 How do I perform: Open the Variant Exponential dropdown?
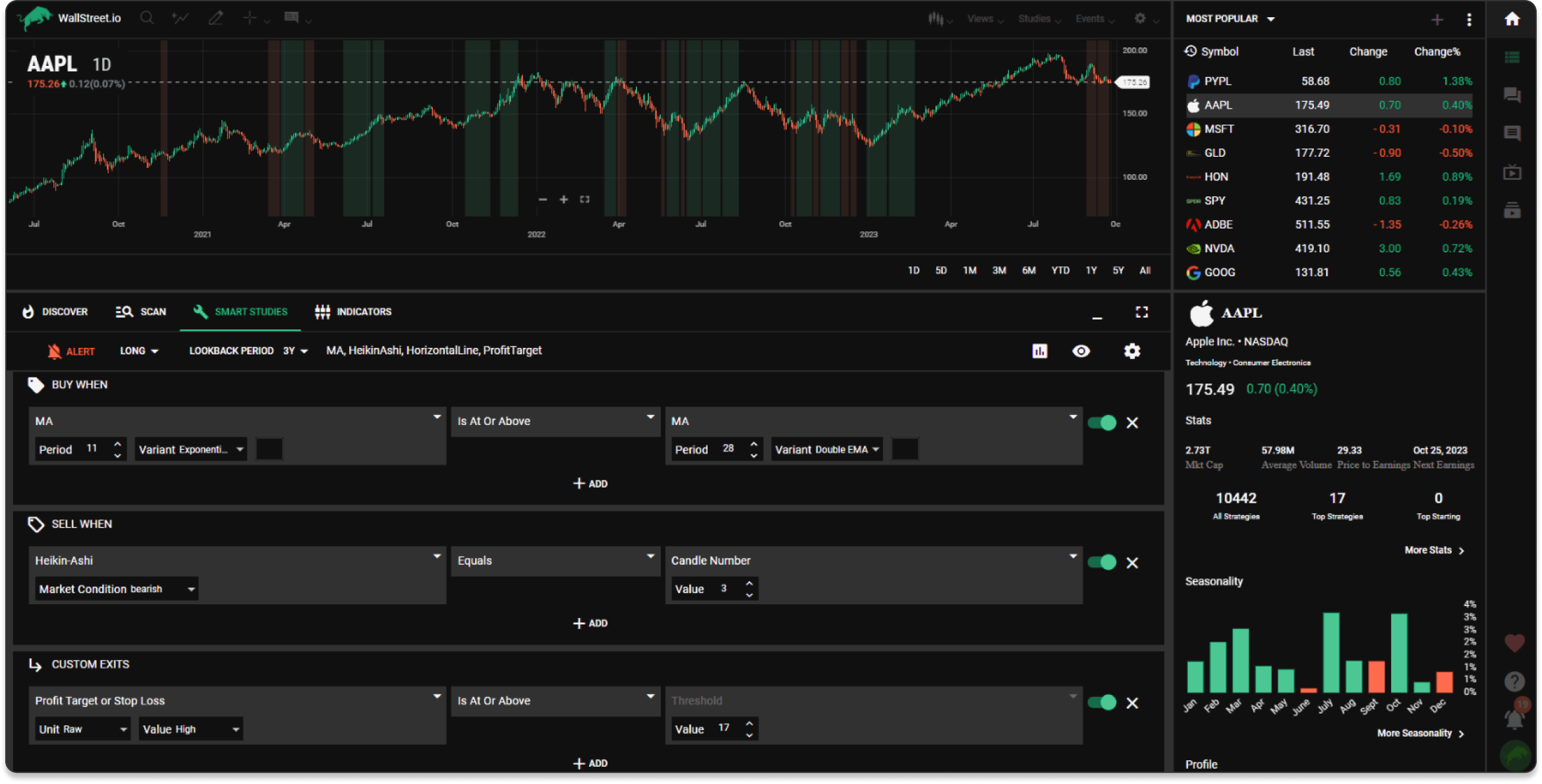pos(191,449)
